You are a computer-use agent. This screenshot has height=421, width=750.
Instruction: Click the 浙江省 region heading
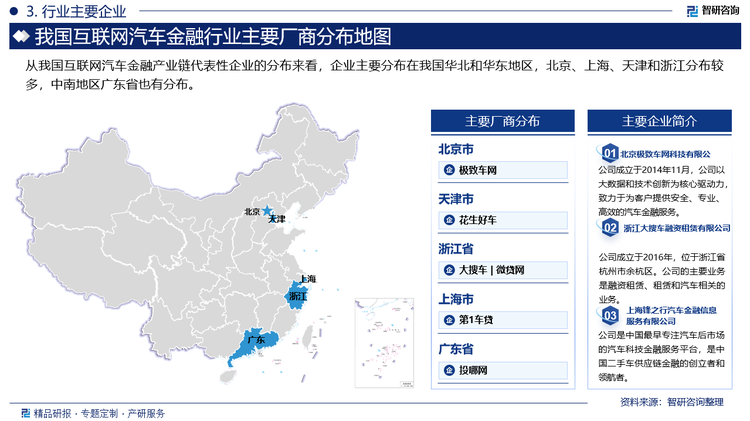coord(456,249)
